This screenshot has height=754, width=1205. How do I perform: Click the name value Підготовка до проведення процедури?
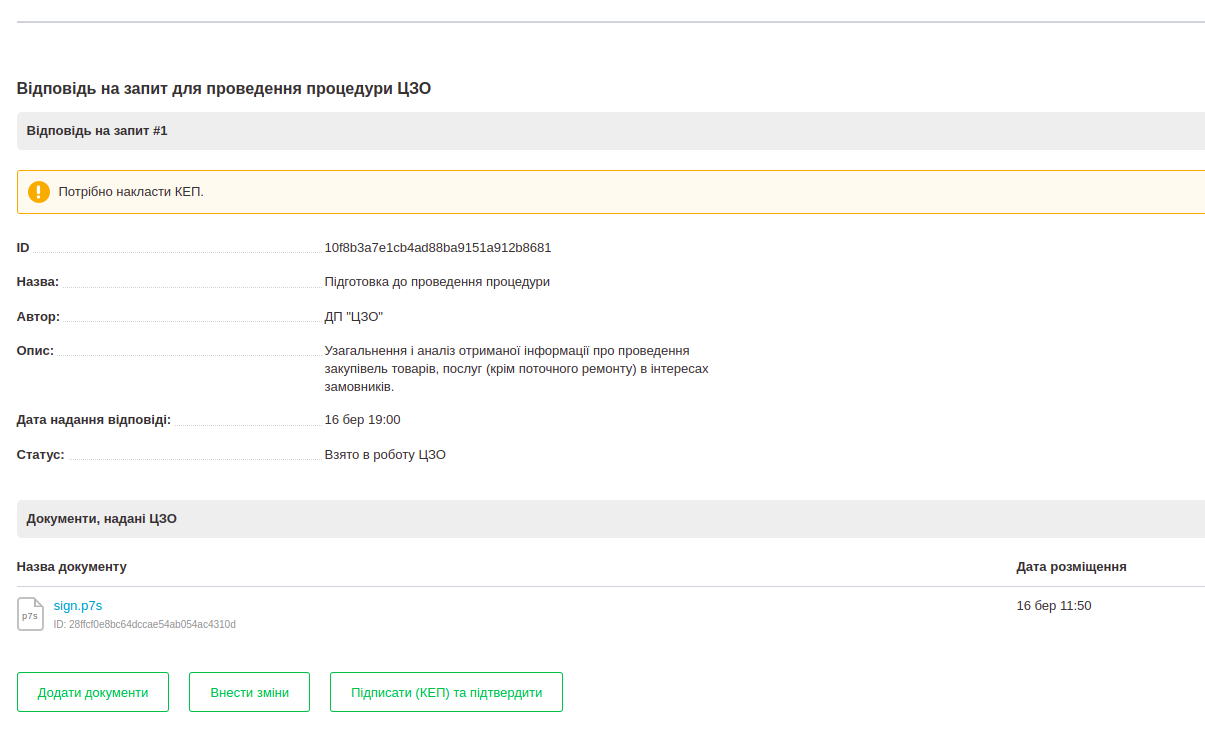pos(437,282)
